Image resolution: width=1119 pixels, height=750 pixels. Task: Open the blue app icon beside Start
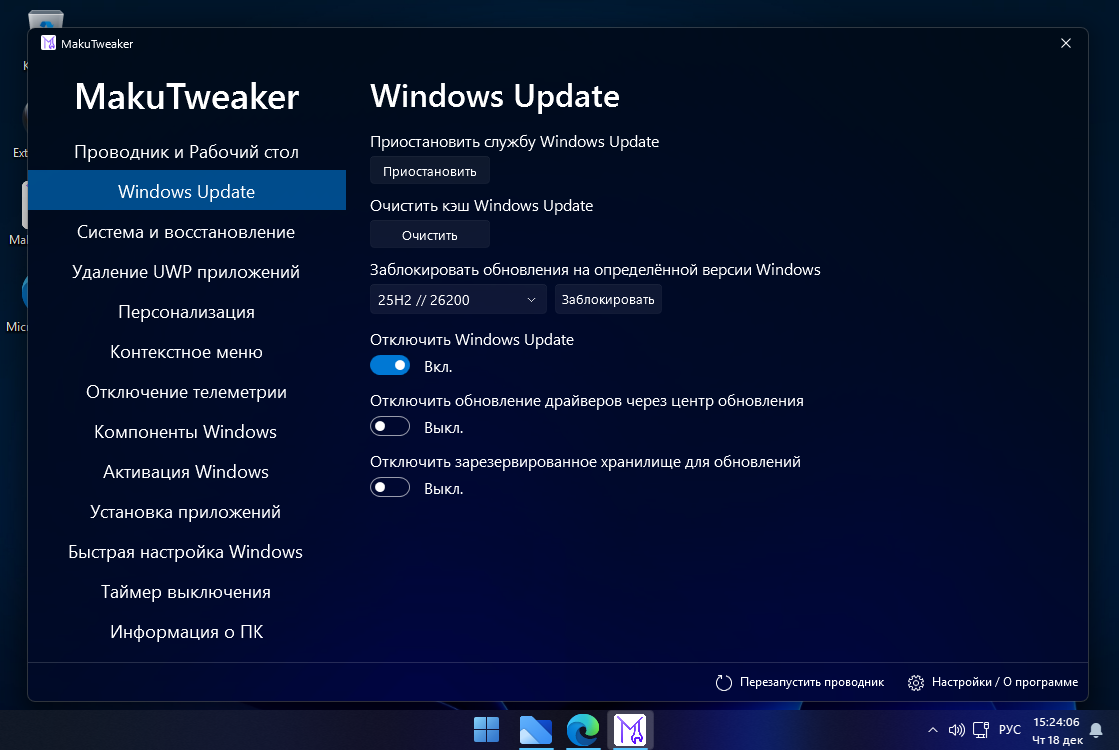pos(535,730)
